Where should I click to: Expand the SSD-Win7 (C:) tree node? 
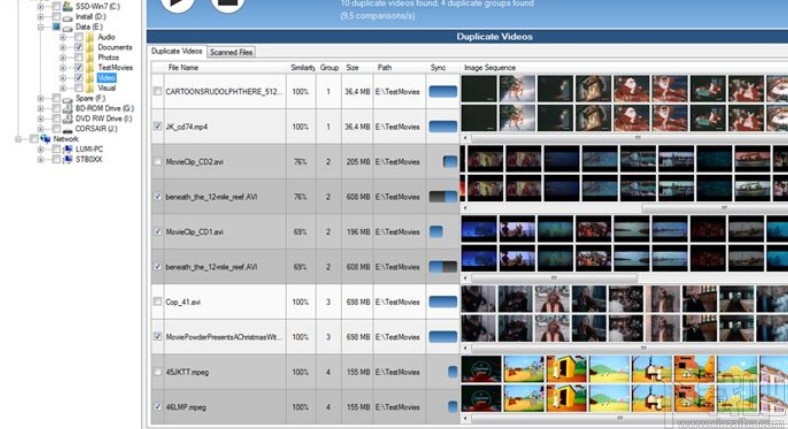[41, 7]
